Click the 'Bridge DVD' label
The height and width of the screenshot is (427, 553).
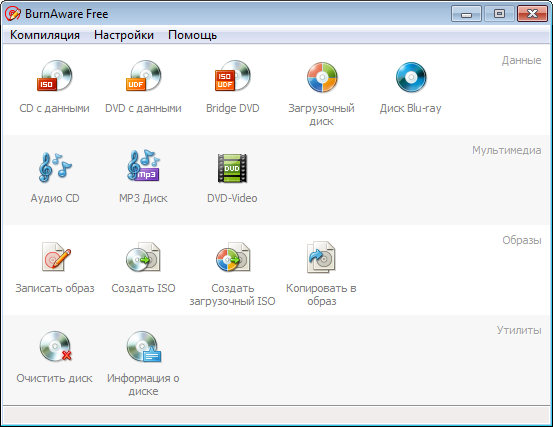(233, 108)
